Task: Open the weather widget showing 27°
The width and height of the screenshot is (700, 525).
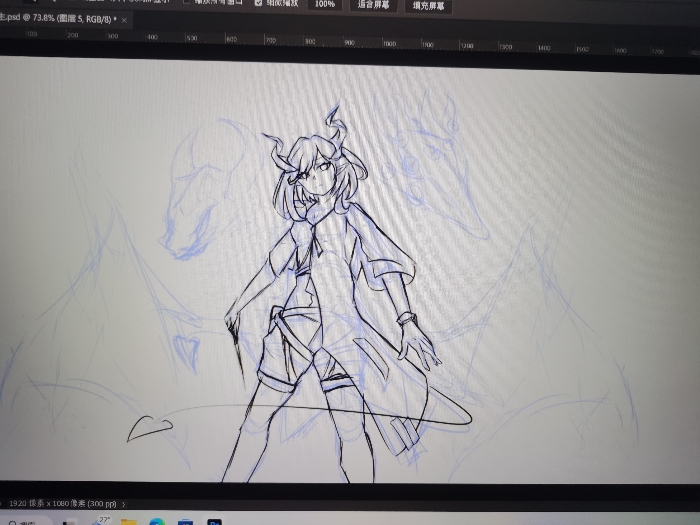Action: [x=101, y=521]
